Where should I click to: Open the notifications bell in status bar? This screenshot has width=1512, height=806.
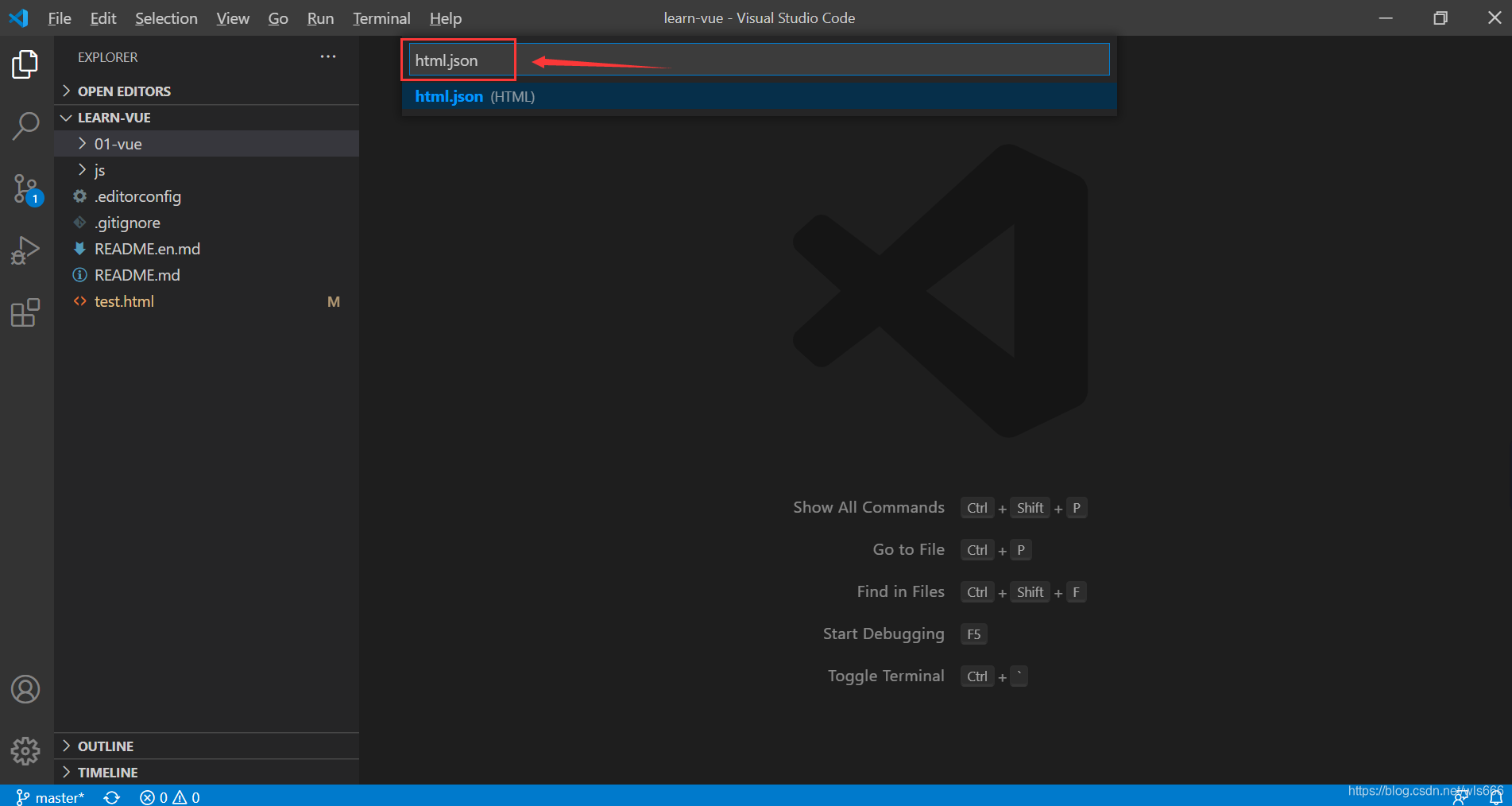[1496, 798]
